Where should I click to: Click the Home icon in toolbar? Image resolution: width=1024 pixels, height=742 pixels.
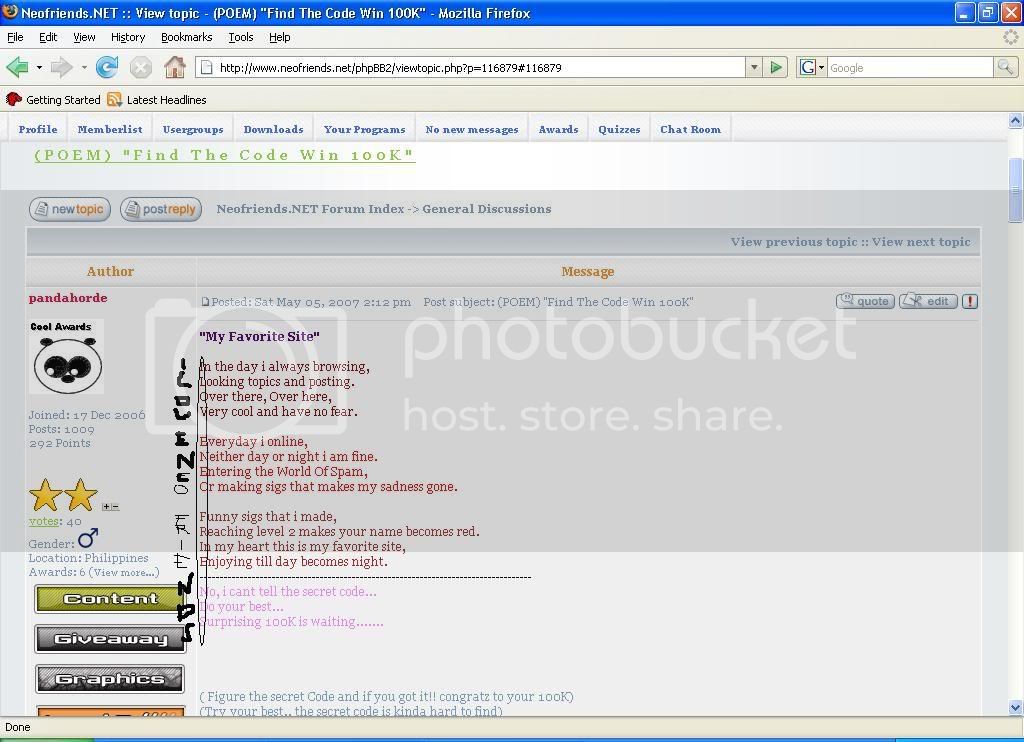click(175, 68)
